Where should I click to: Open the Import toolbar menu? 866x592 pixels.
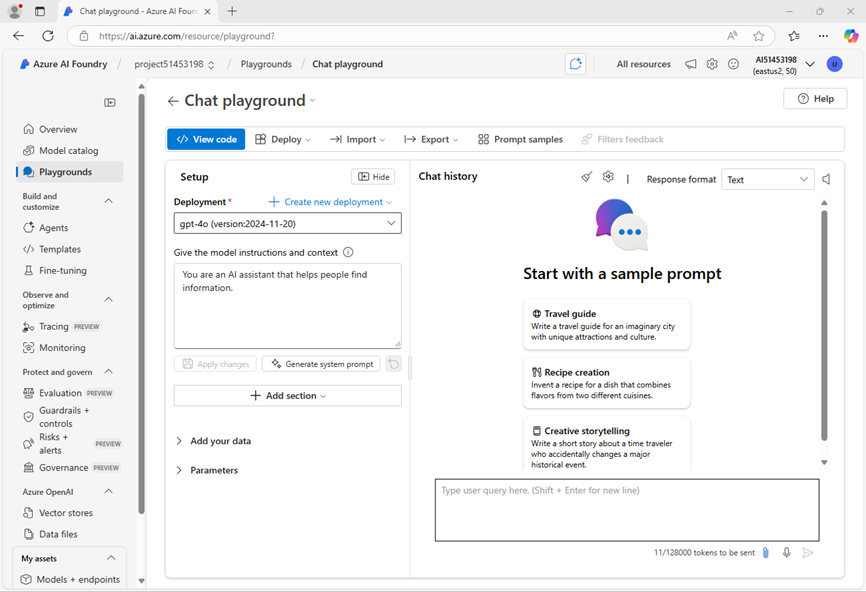click(x=357, y=139)
